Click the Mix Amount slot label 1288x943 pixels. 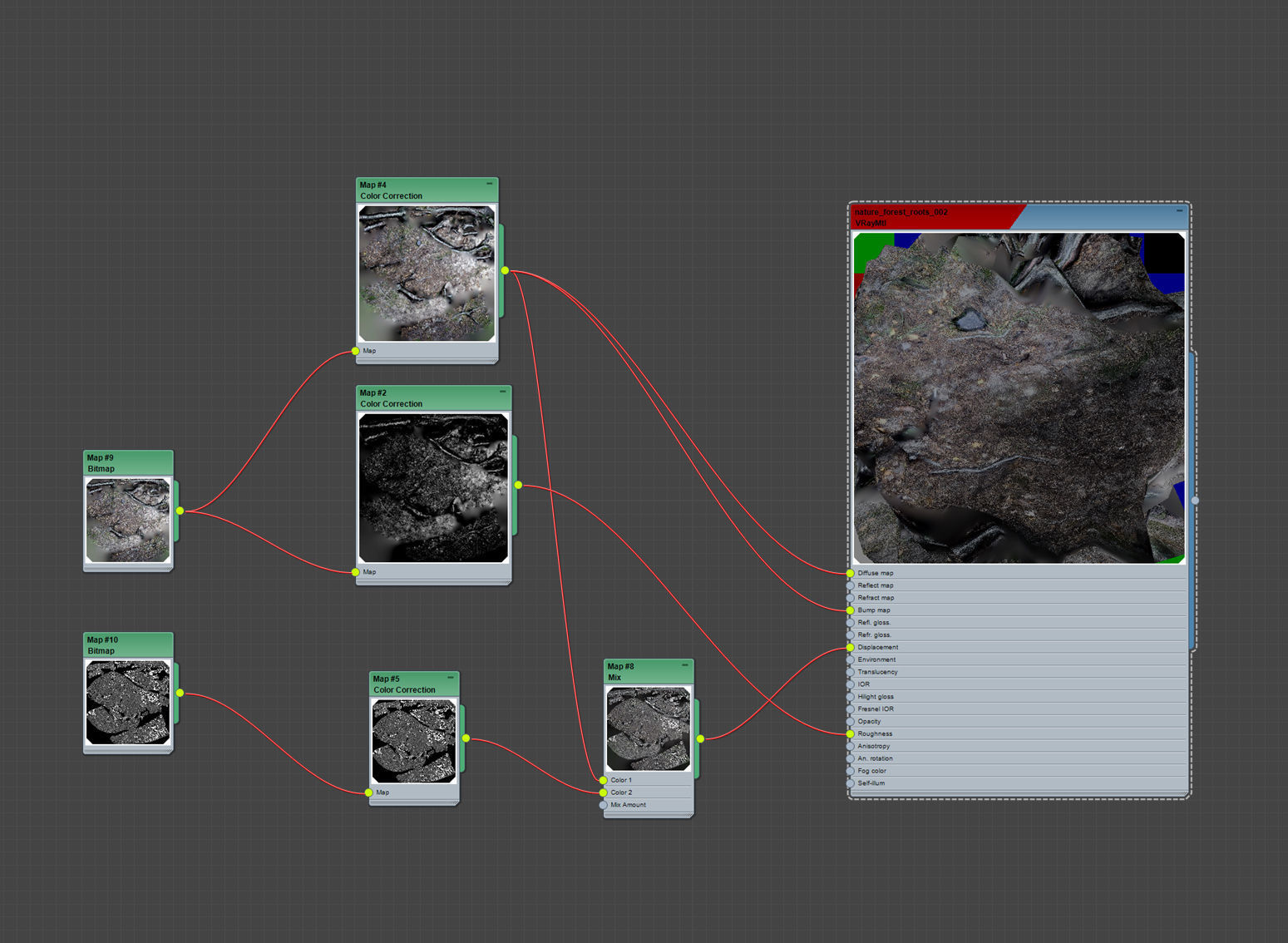pyautogui.click(x=629, y=805)
